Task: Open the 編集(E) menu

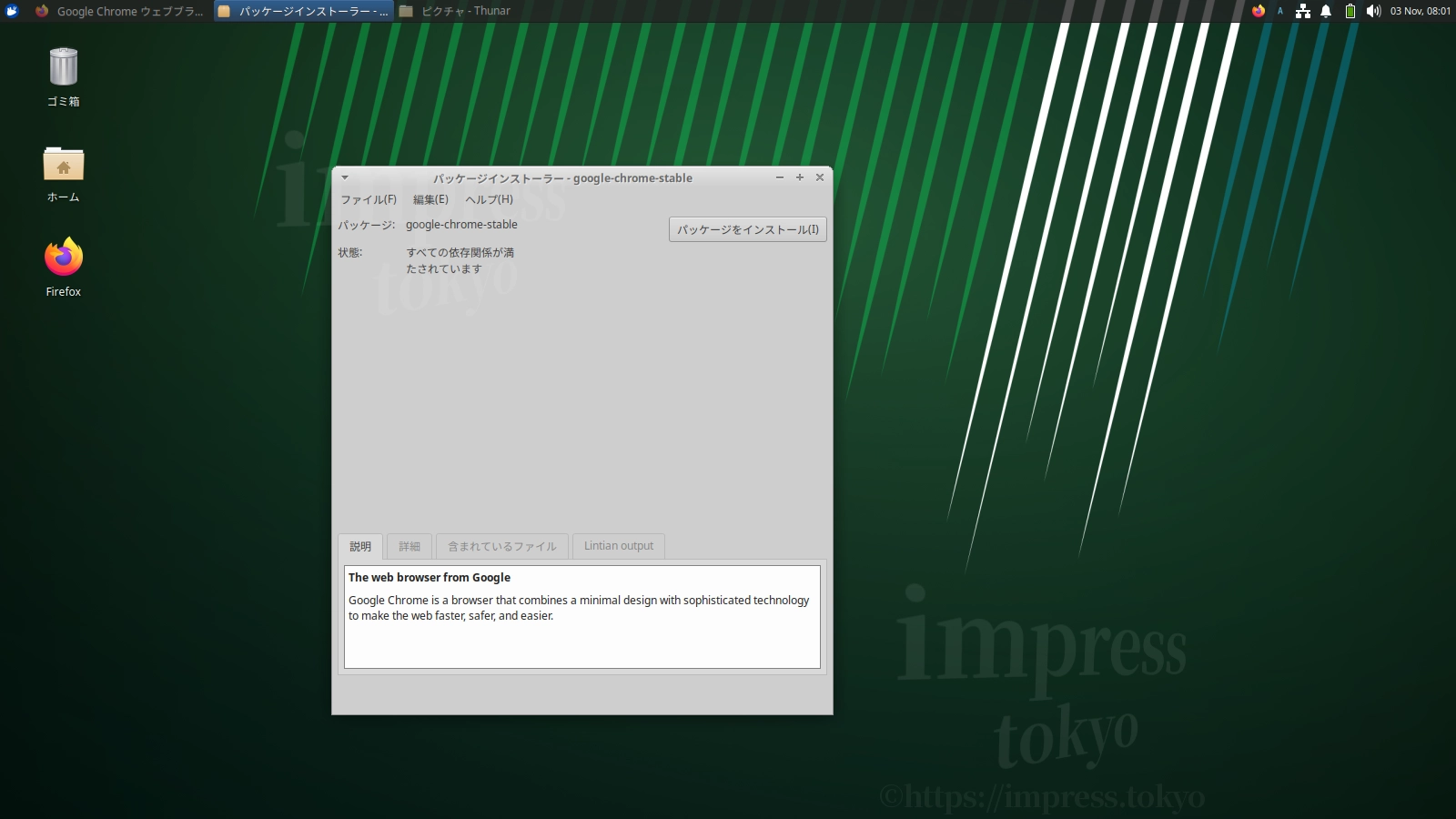Action: (x=430, y=199)
